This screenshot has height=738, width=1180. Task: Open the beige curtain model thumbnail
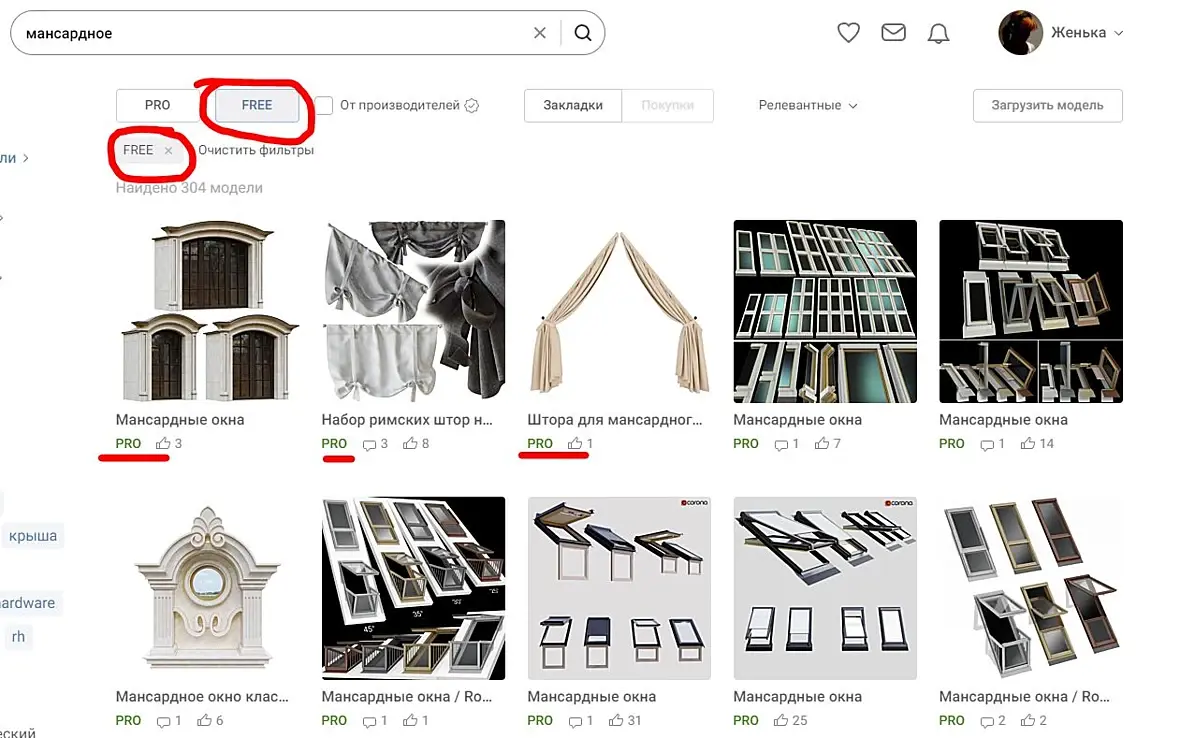point(619,311)
